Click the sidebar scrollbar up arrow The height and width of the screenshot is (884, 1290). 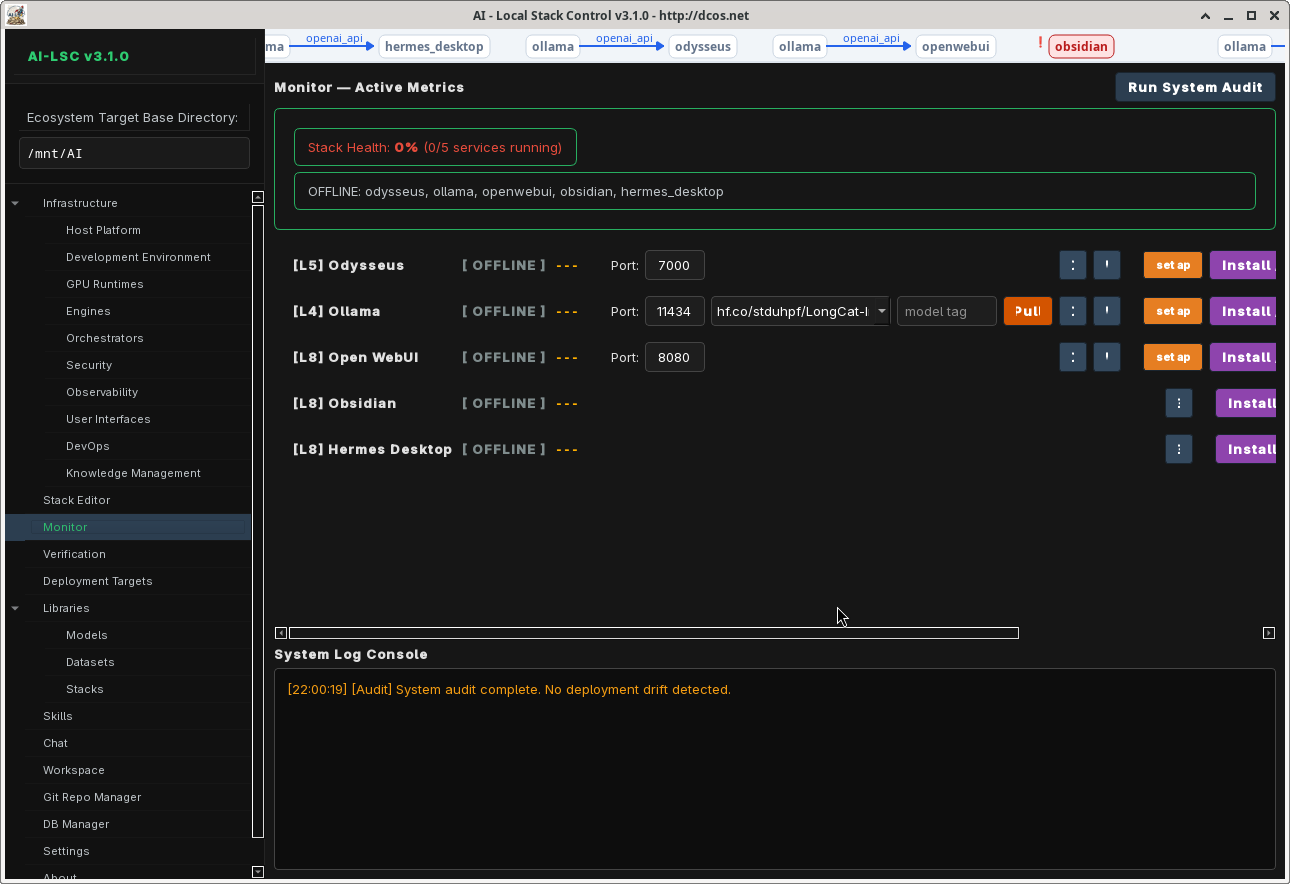[258, 197]
